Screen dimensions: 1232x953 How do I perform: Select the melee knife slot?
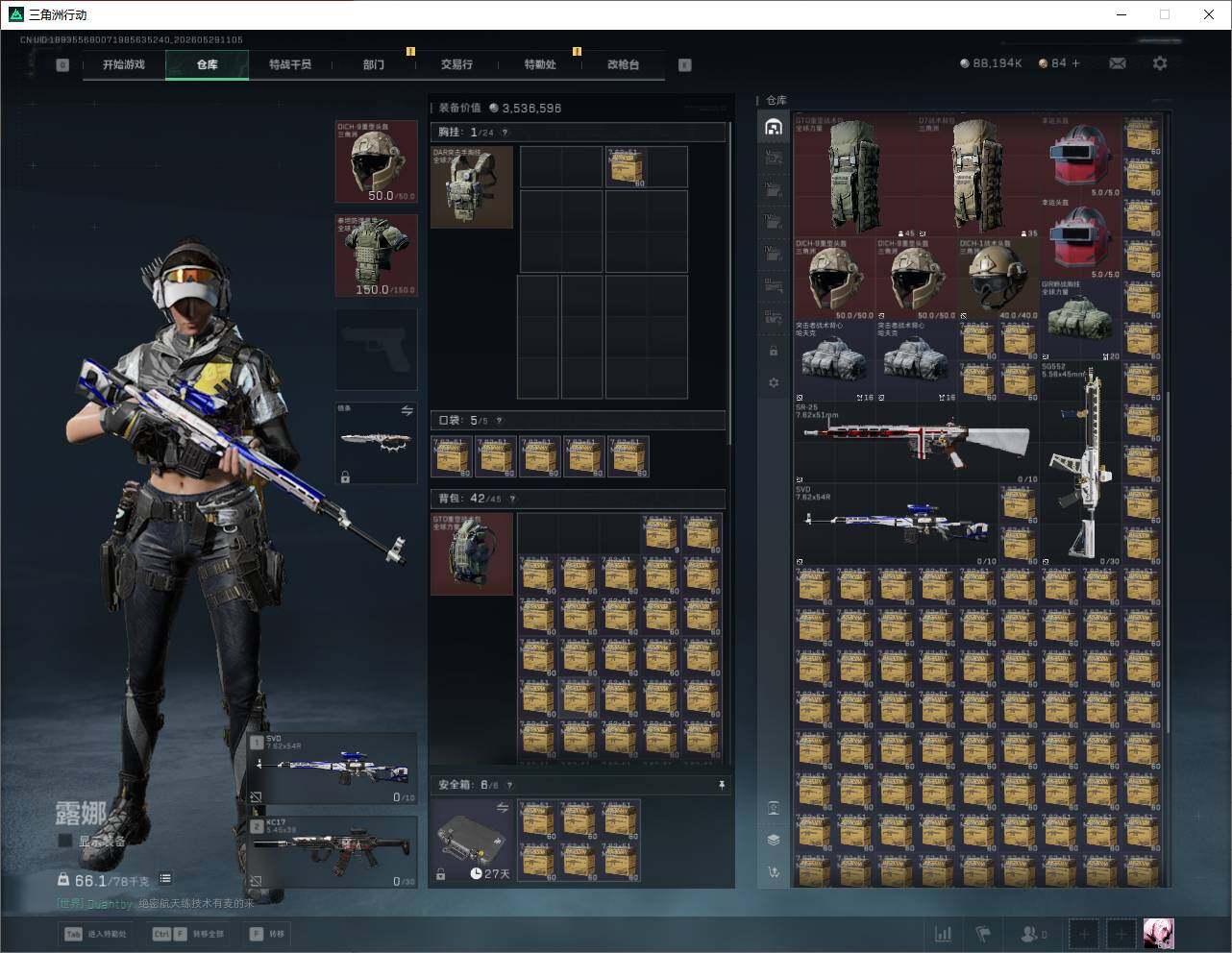coord(376,443)
